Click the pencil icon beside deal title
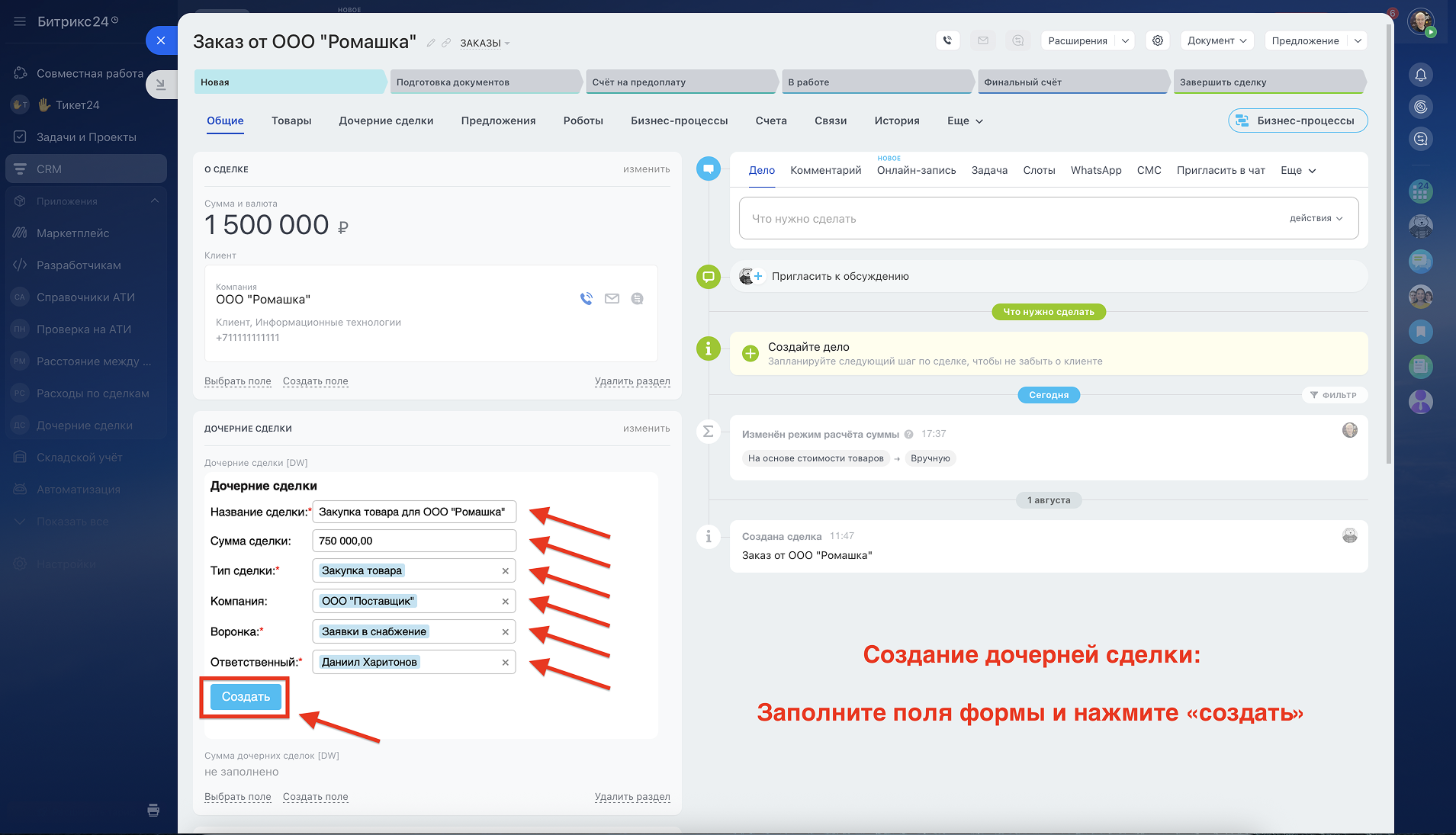The image size is (1456, 835). click(431, 43)
